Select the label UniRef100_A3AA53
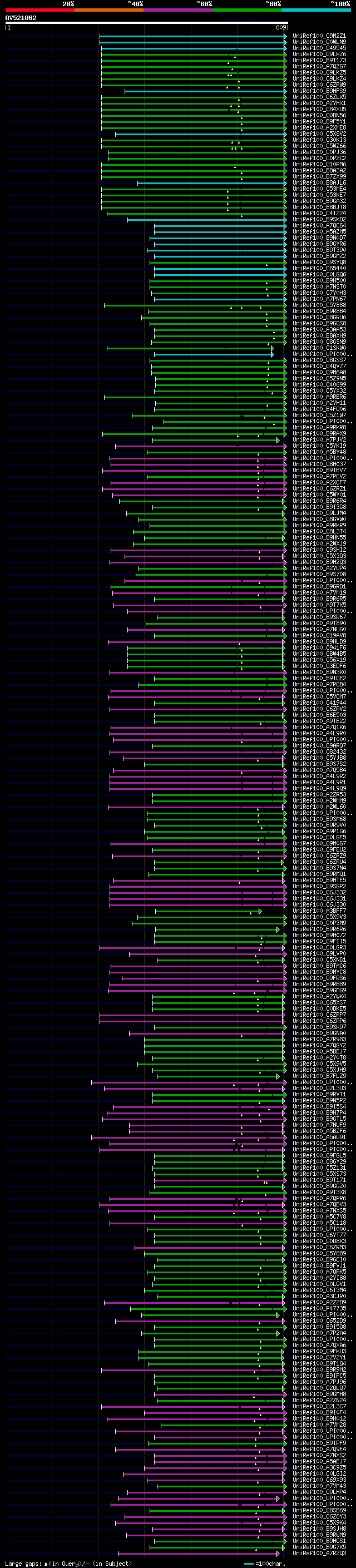356x1568 pixels. tap(319, 329)
